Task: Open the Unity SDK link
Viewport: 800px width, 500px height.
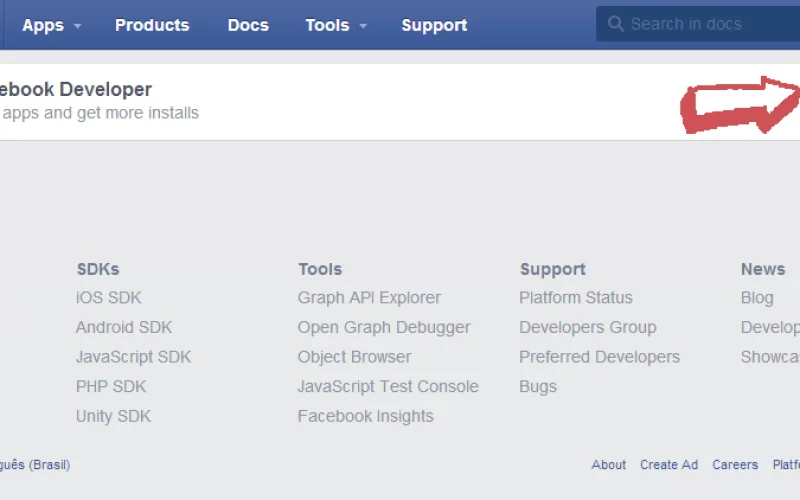Action: [x=113, y=416]
